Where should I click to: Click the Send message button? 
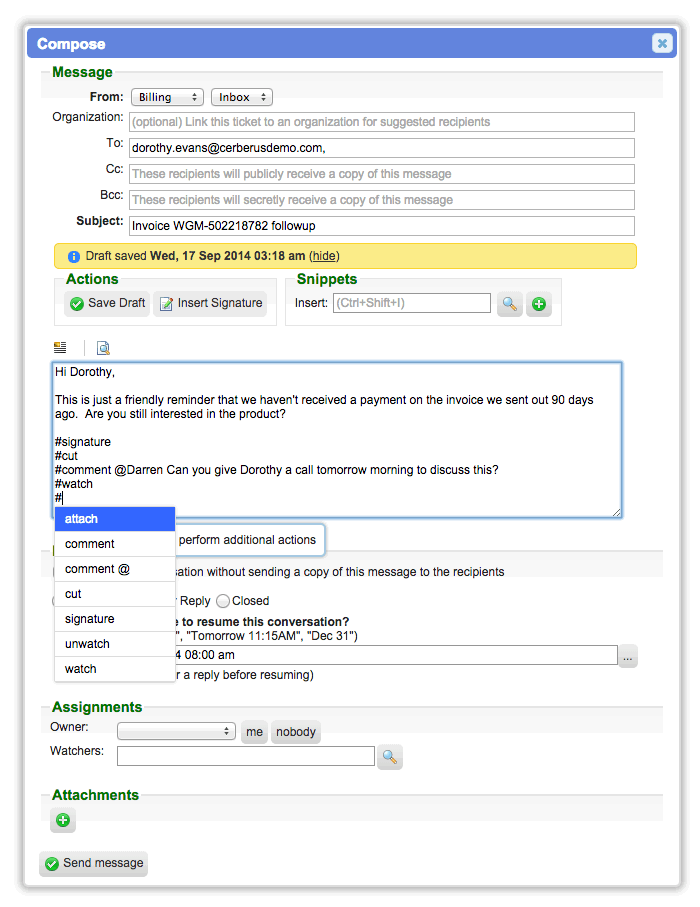click(x=94, y=864)
